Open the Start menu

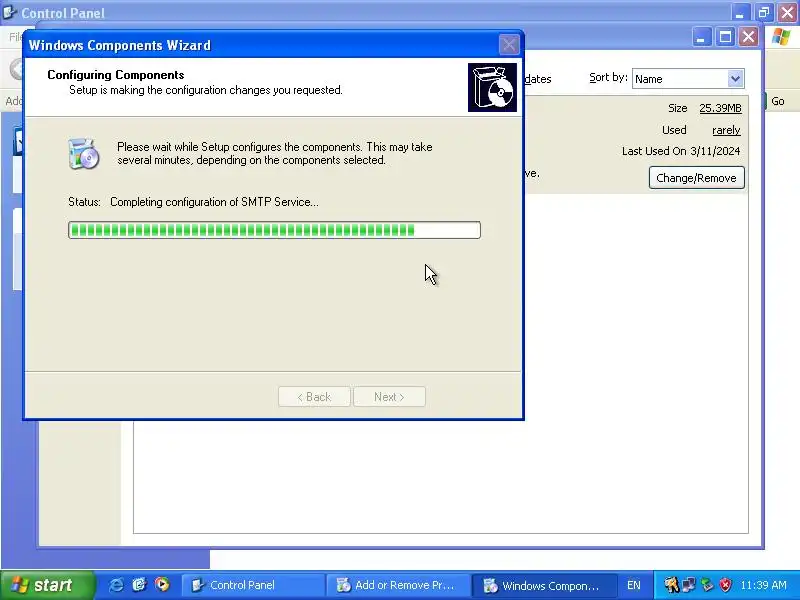pos(47,585)
